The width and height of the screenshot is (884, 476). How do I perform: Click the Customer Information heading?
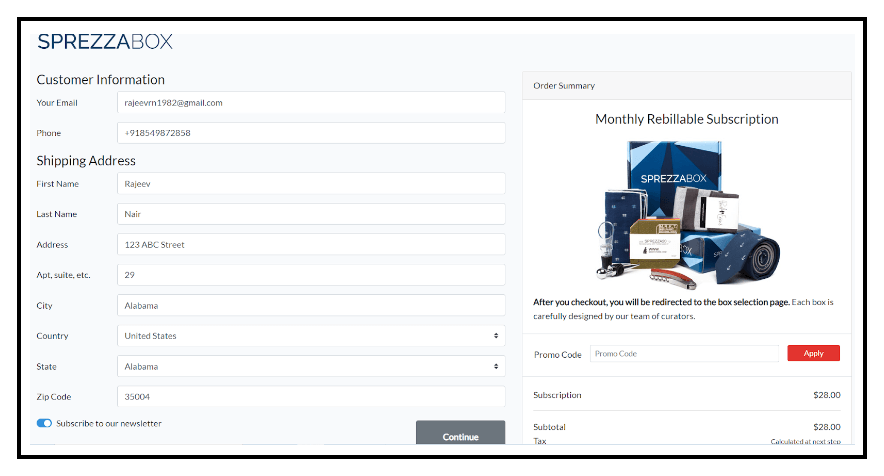[101, 80]
